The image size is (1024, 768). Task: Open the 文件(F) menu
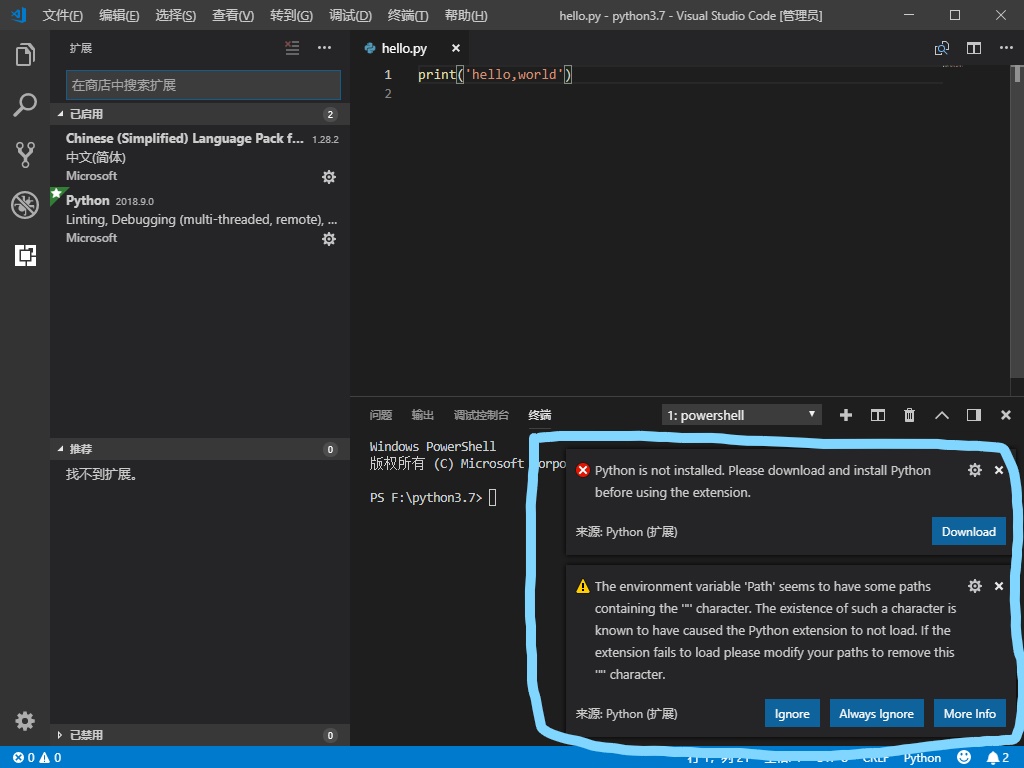63,15
